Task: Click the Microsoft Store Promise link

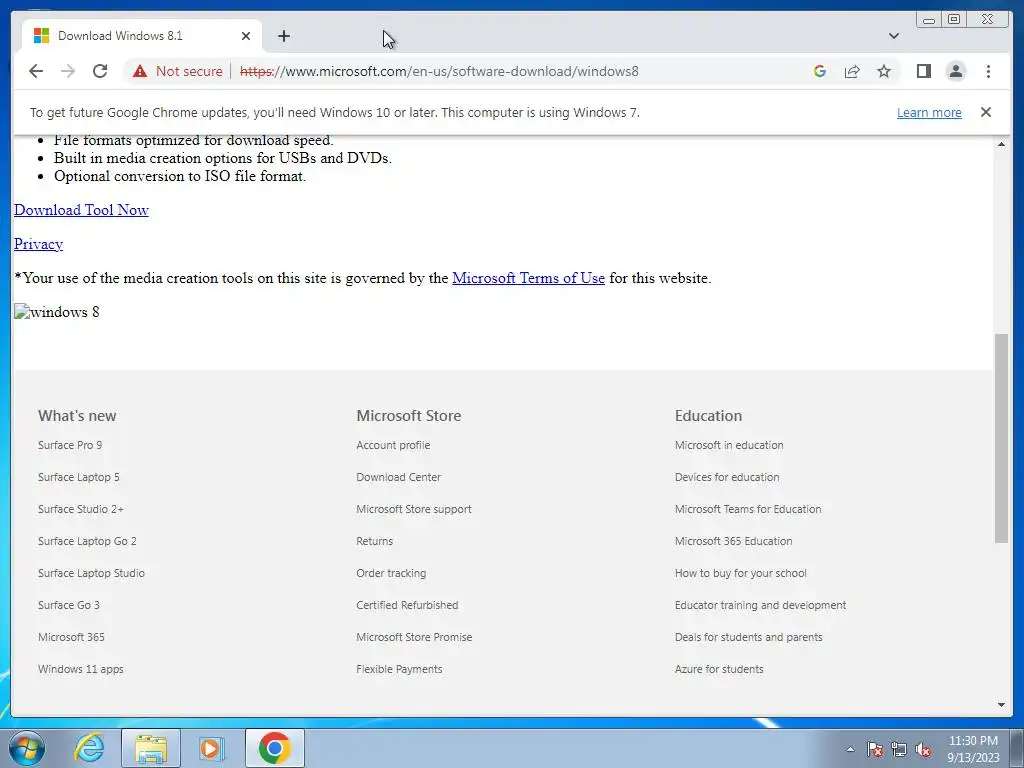Action: tap(414, 637)
